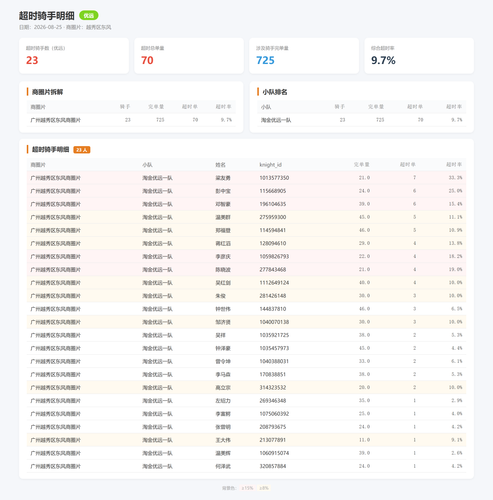Select knight ID 1075060392
The image size is (493, 500).
(x=274, y=414)
